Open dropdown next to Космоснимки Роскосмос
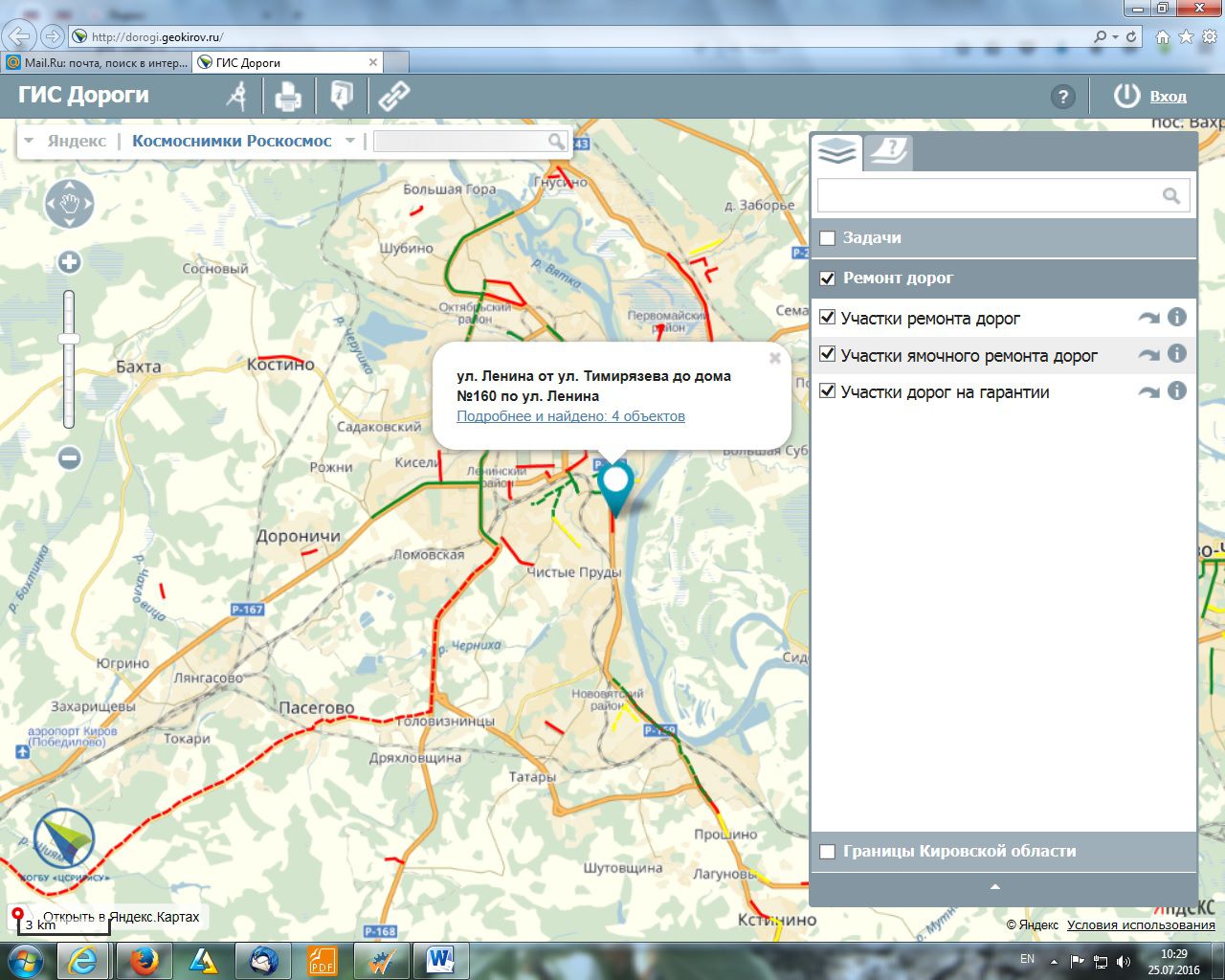1225x980 pixels. 350,141
